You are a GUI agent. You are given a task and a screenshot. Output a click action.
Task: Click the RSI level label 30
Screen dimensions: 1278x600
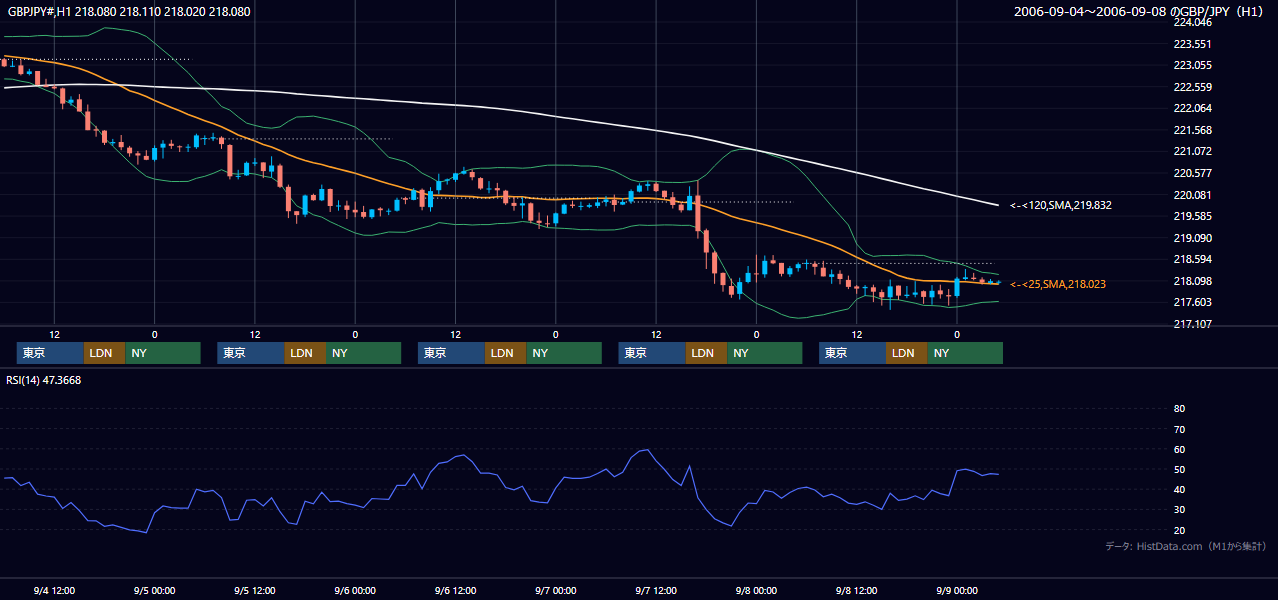tap(1179, 510)
